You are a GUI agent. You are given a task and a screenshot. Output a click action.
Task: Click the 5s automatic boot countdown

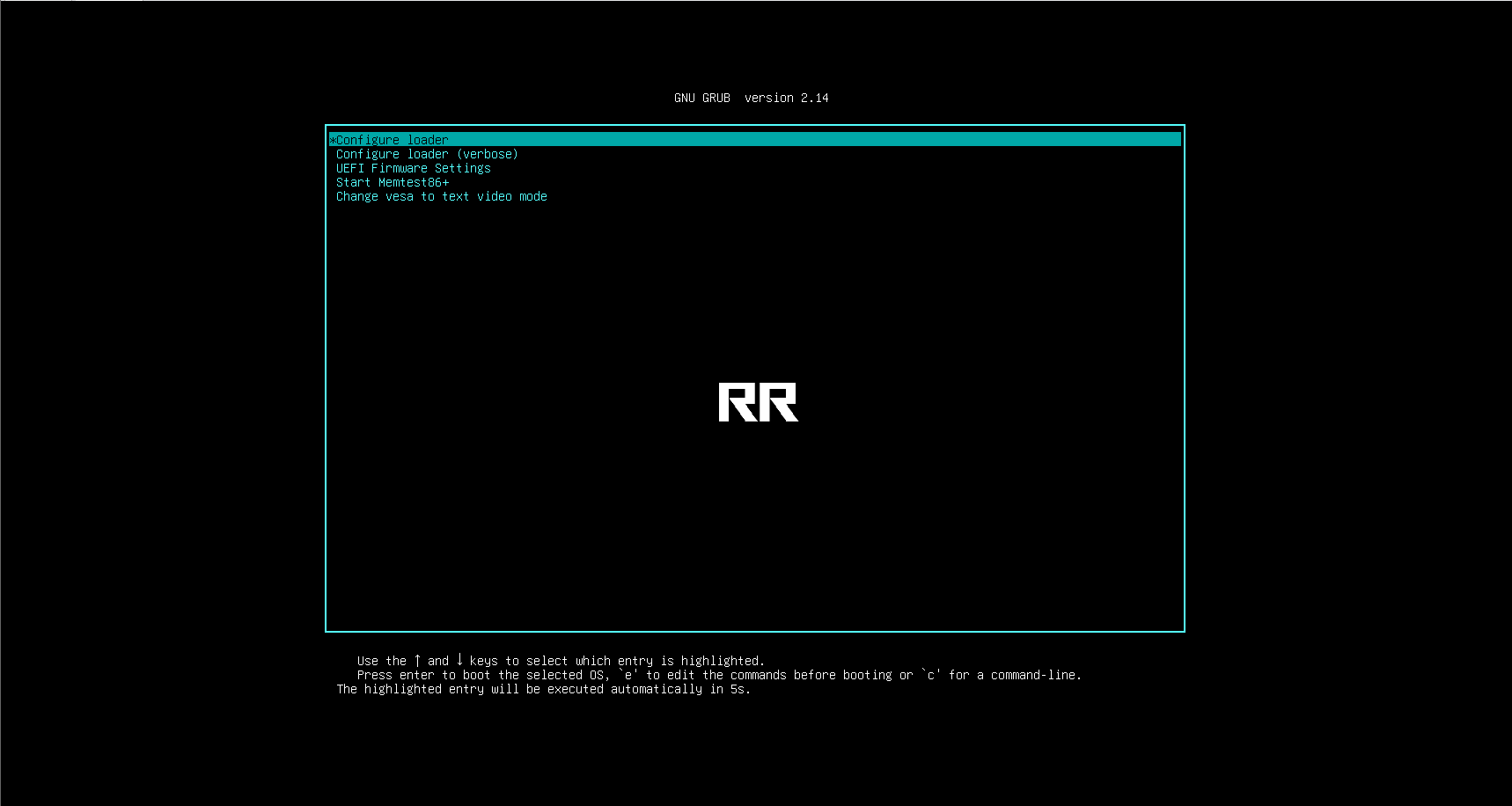click(x=738, y=689)
